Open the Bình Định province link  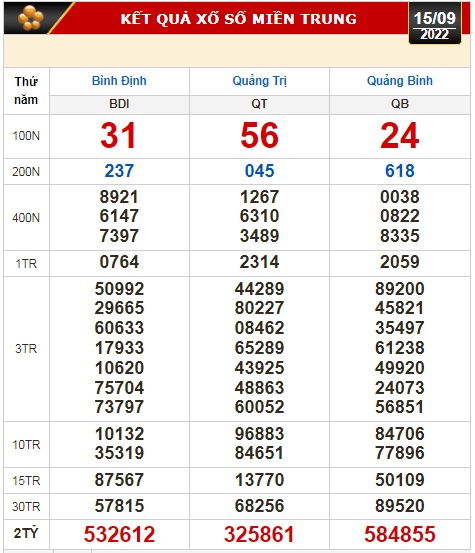pyautogui.click(x=119, y=81)
